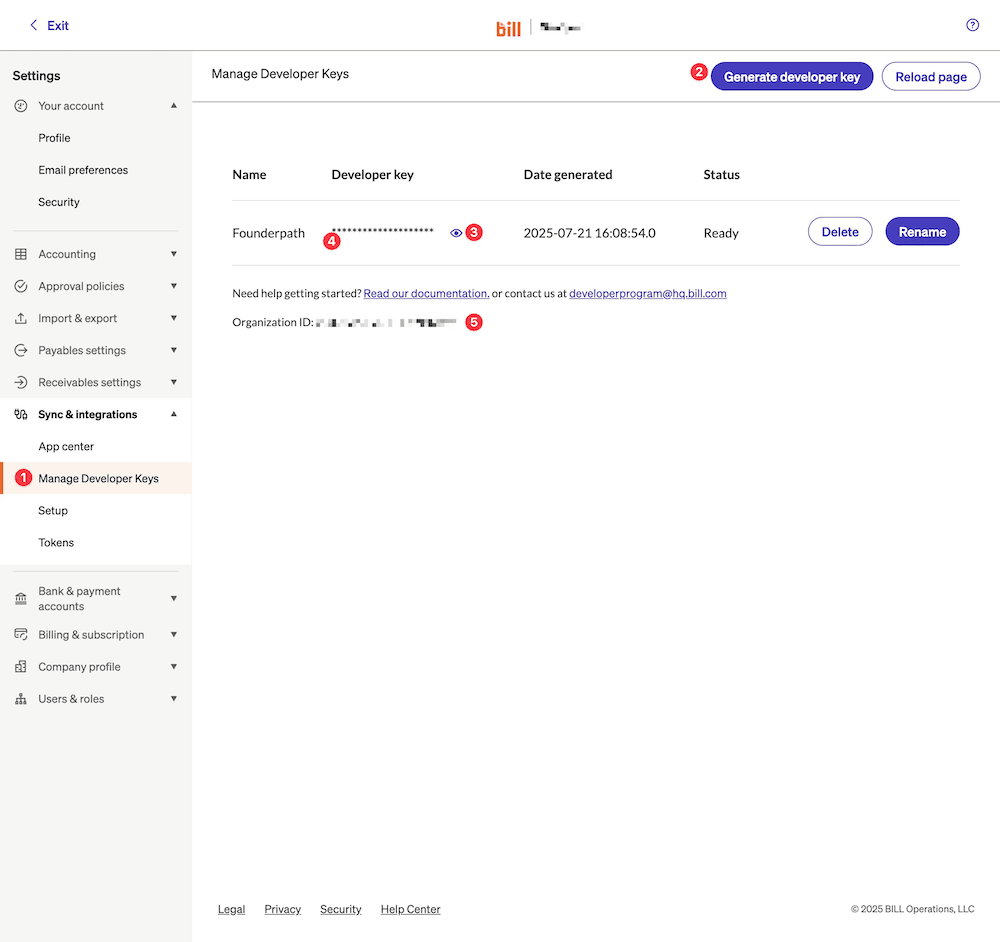
Task: Open the help question mark icon
Action: [x=972, y=25]
